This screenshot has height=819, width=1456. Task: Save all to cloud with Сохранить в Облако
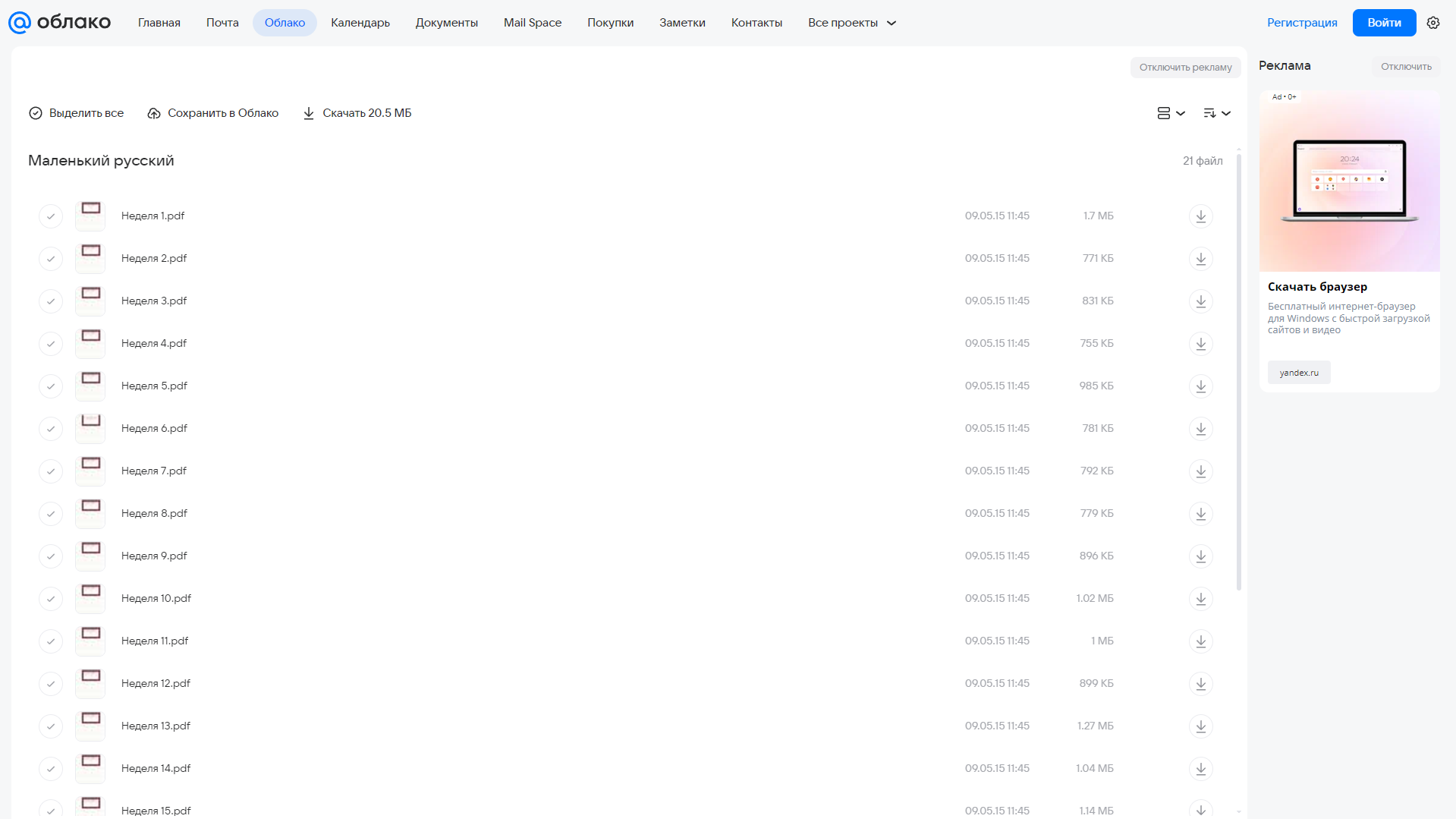tap(212, 113)
